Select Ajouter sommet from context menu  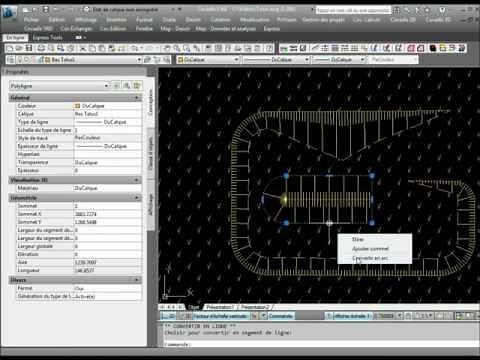[x=370, y=249]
